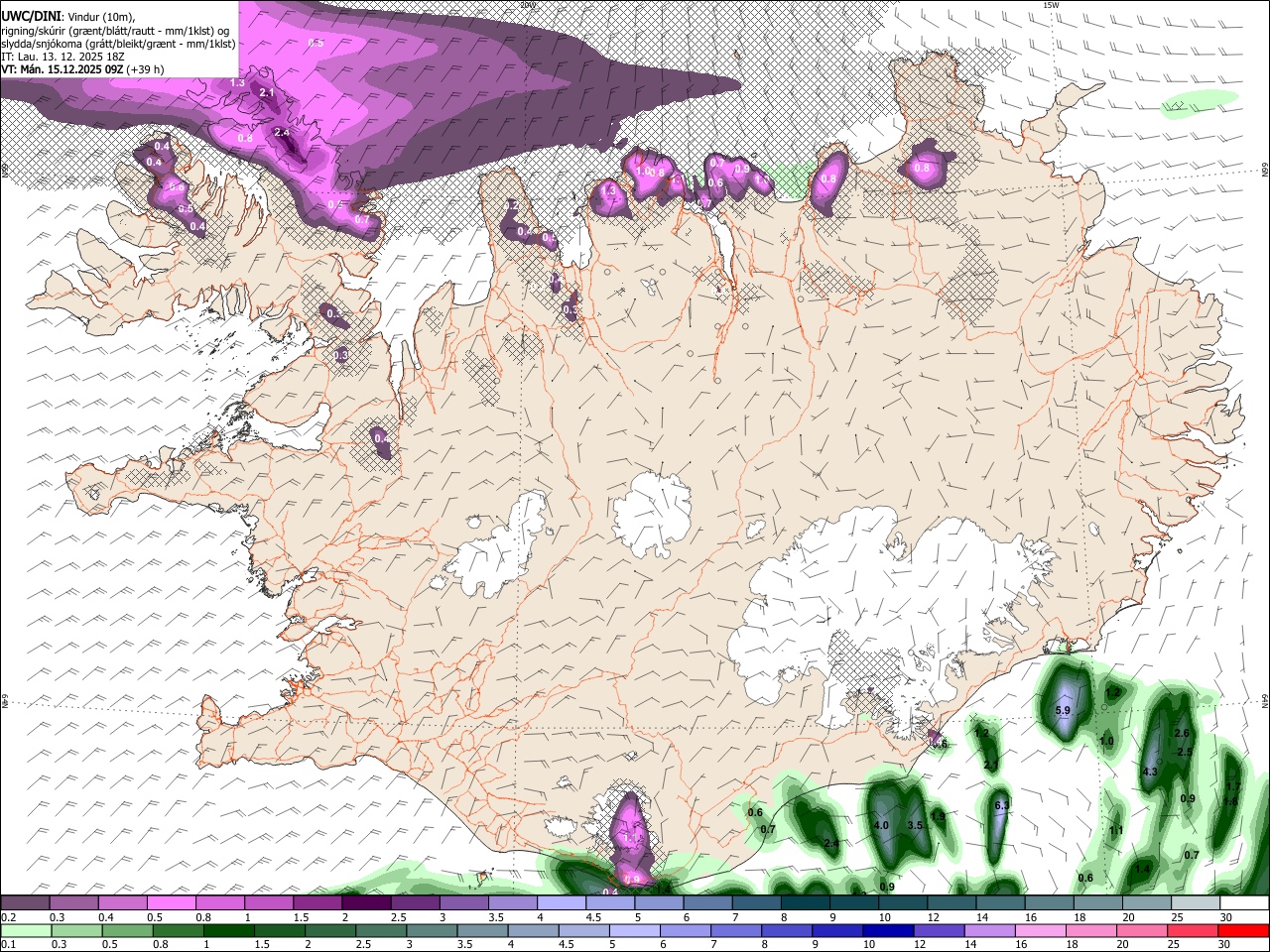The height and width of the screenshot is (952, 1270).
Task: Pick top-row bright pink swatch between 0.5 and 0.8
Action: pyautogui.click(x=171, y=903)
